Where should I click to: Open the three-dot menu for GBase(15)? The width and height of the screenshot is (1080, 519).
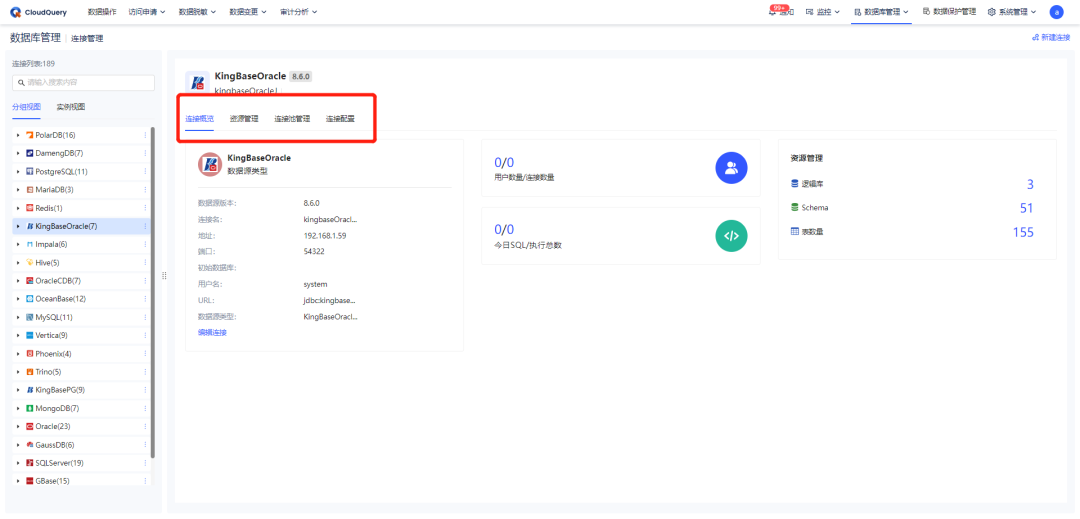(145, 480)
